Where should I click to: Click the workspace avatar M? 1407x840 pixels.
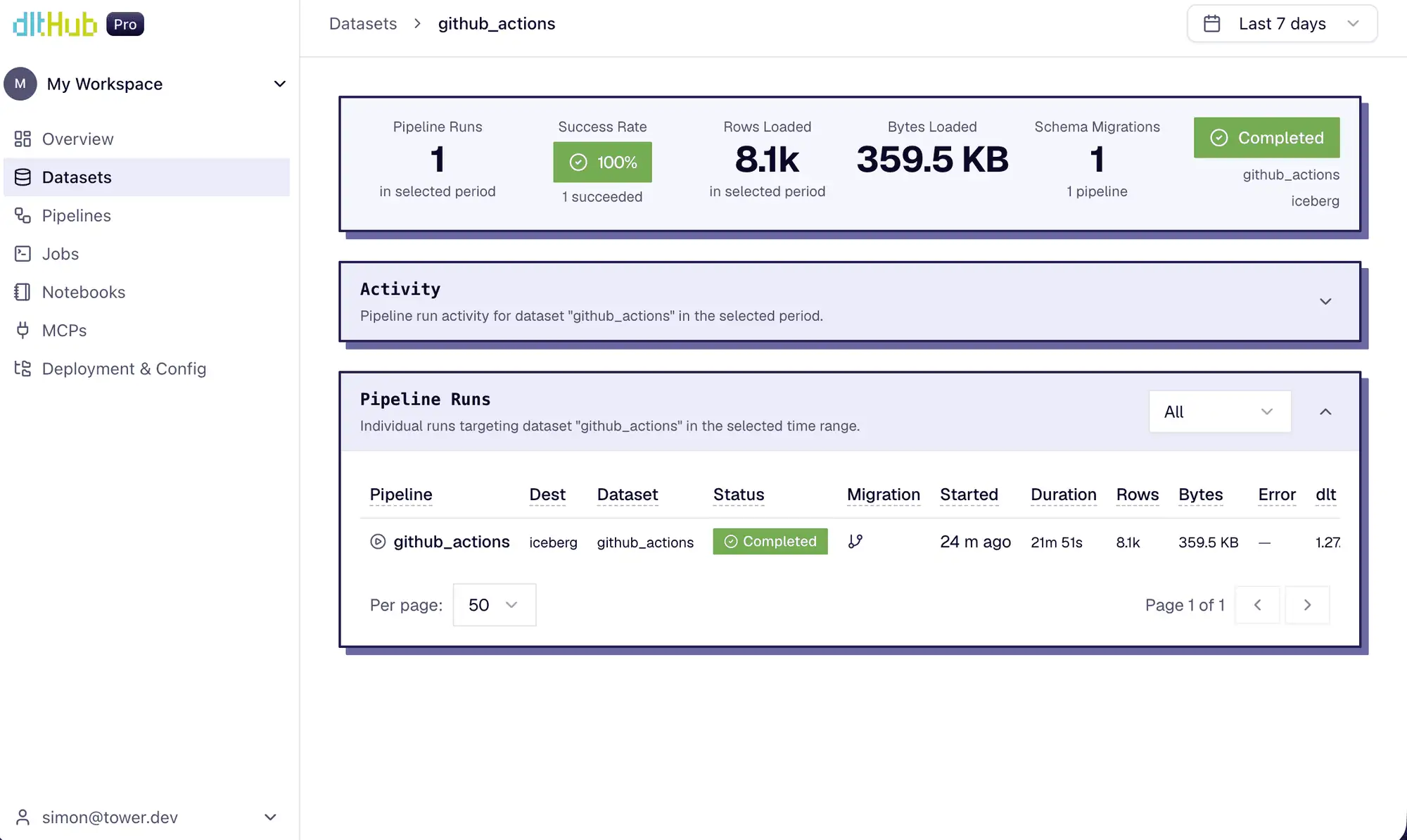(20, 84)
